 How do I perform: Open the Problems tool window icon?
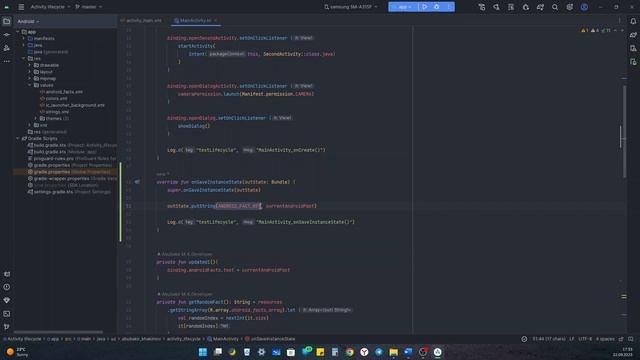click(x=7, y=287)
